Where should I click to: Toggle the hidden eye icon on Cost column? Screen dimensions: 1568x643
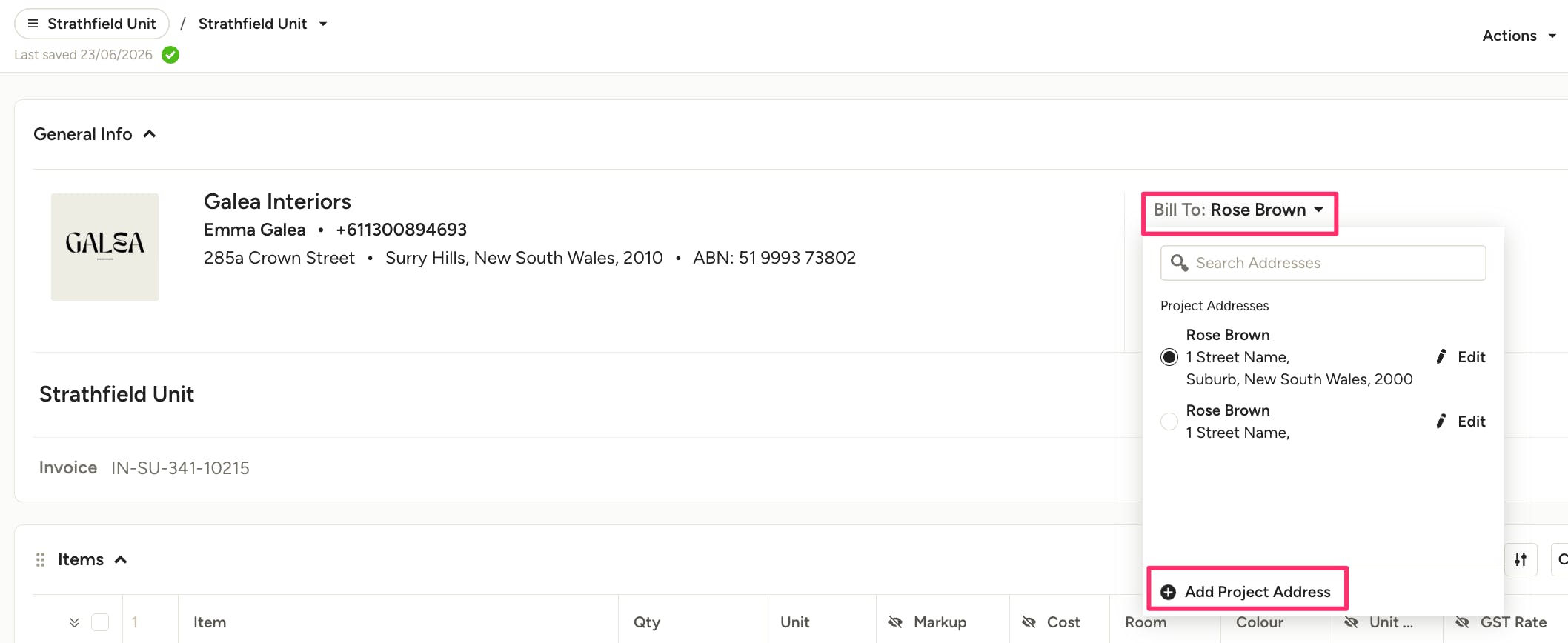coord(1029,622)
